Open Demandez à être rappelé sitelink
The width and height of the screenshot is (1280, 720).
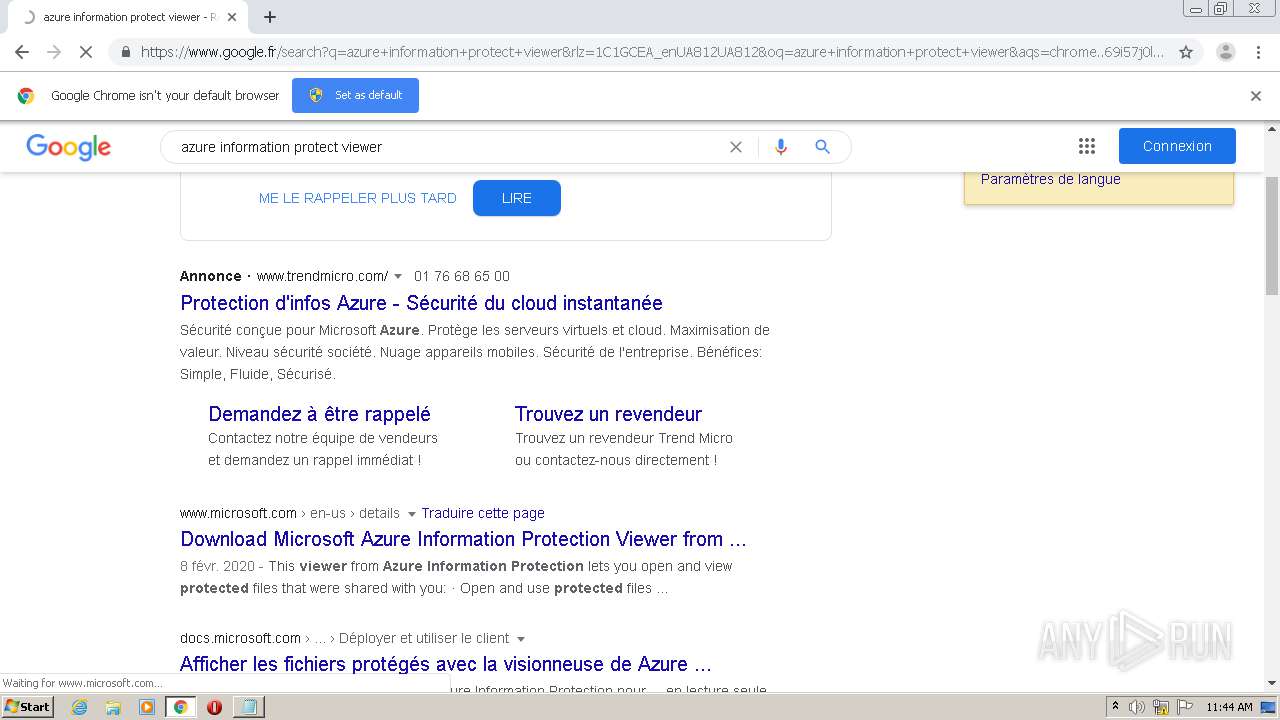[319, 414]
